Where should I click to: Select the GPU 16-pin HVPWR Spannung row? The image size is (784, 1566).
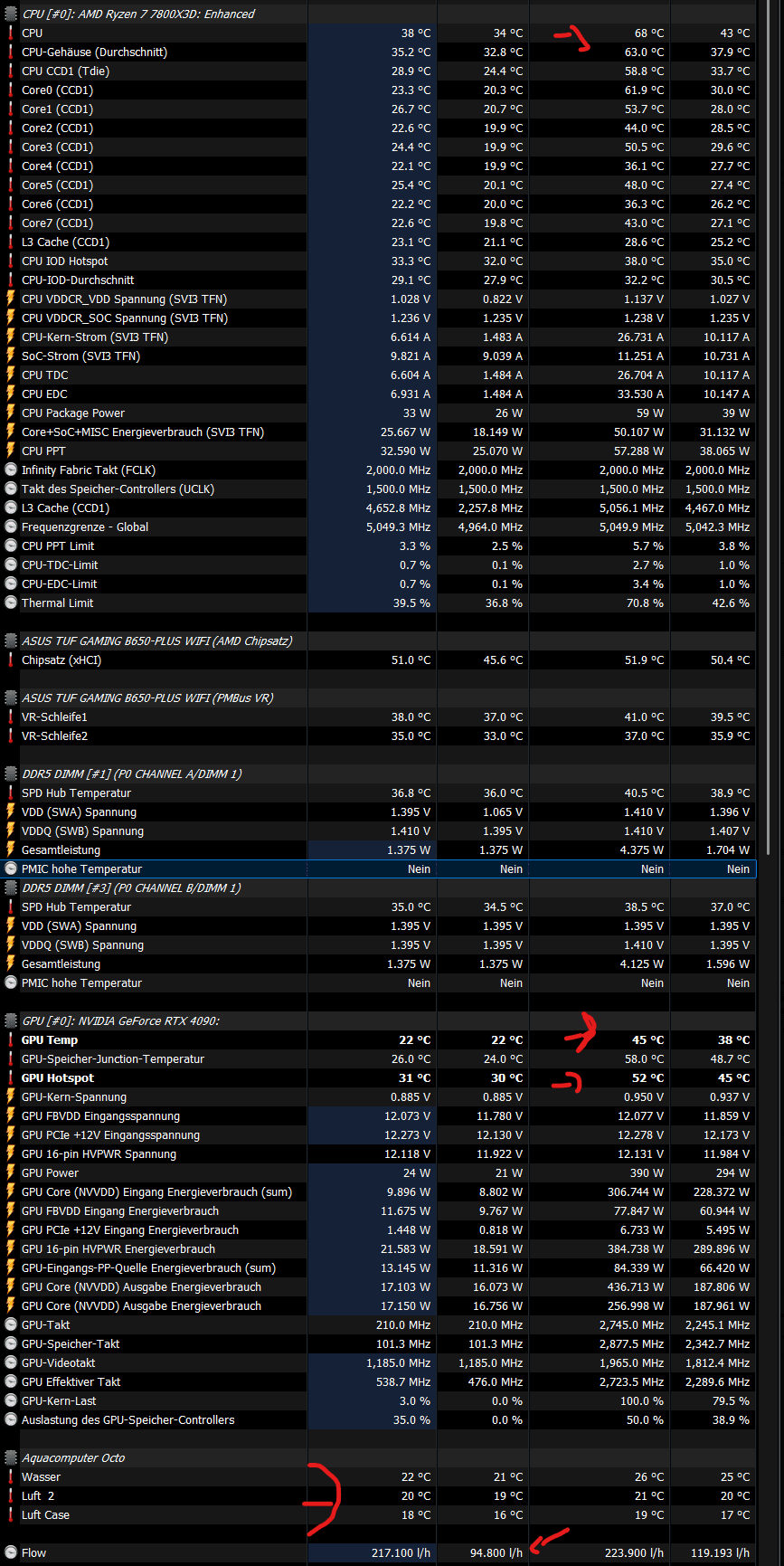click(x=378, y=1154)
